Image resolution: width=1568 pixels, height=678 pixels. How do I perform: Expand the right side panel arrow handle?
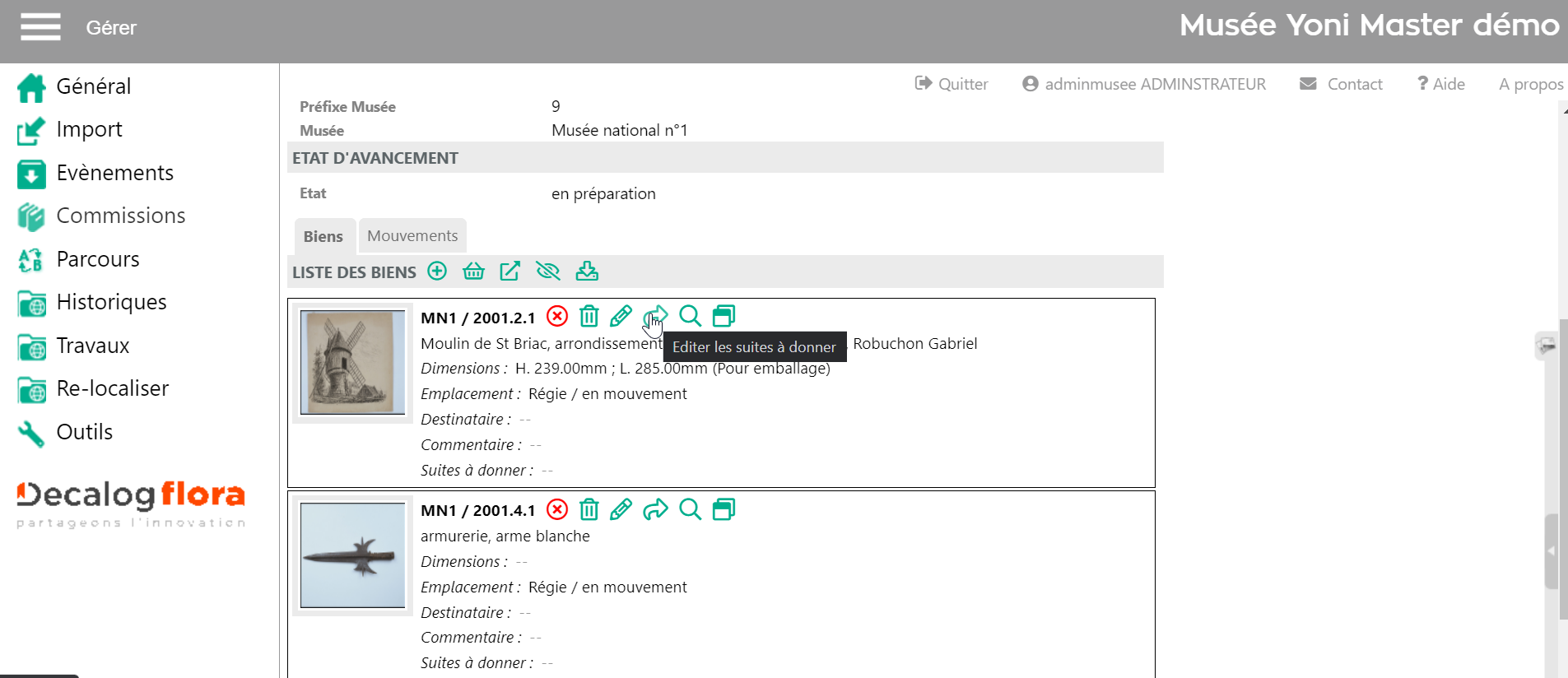[x=1551, y=551]
